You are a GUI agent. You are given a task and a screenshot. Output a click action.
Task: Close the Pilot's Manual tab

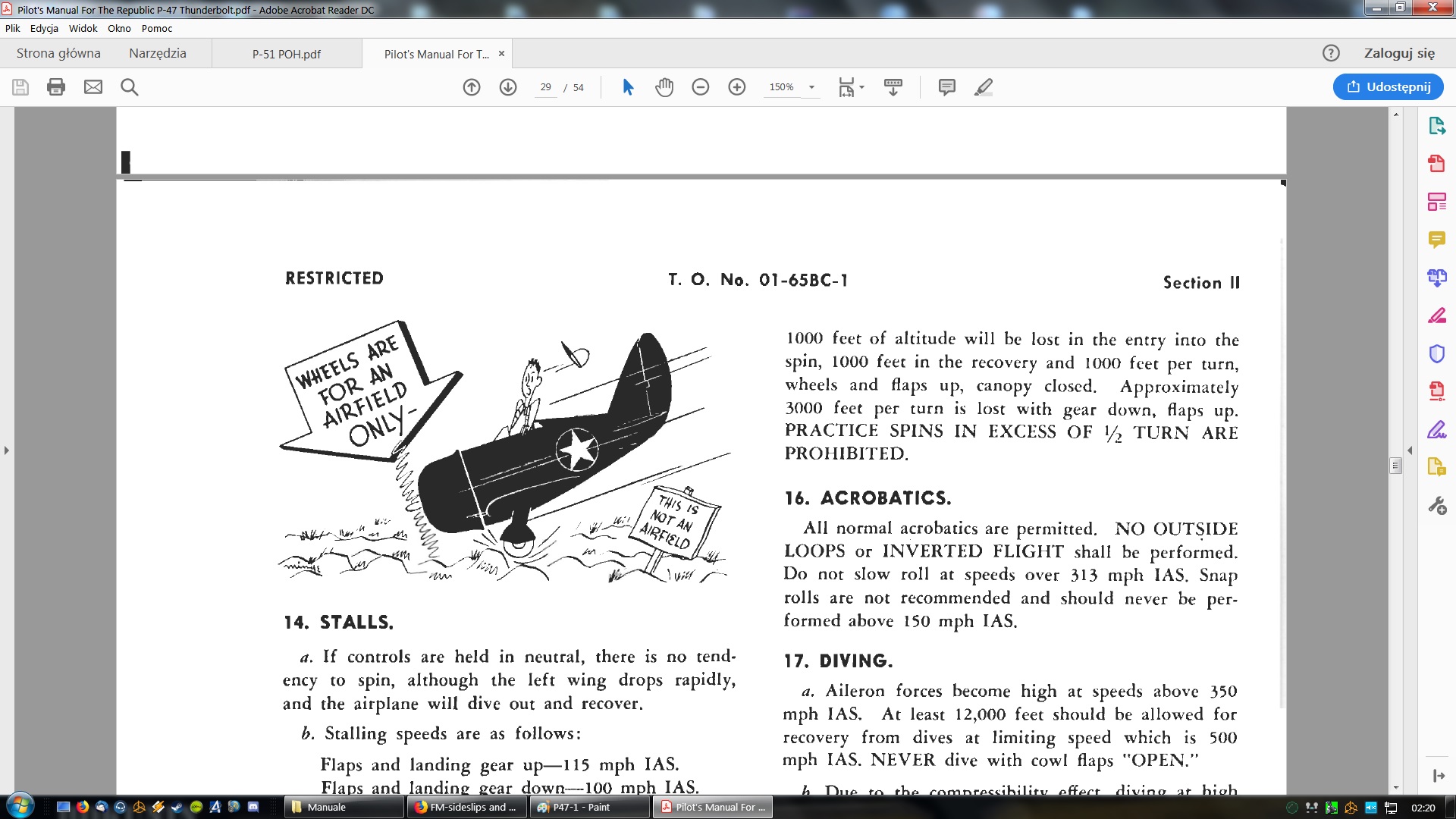click(501, 54)
